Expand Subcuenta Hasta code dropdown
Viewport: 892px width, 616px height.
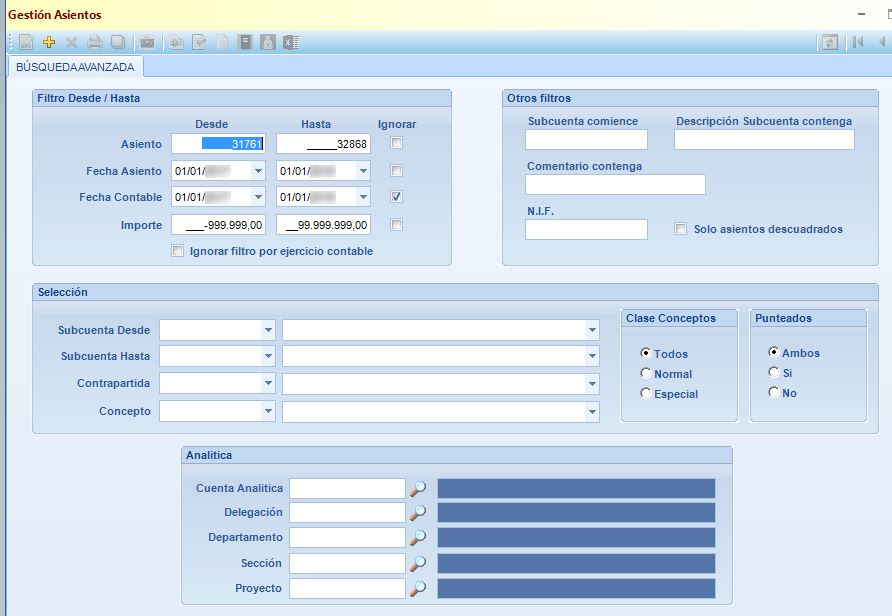268,356
